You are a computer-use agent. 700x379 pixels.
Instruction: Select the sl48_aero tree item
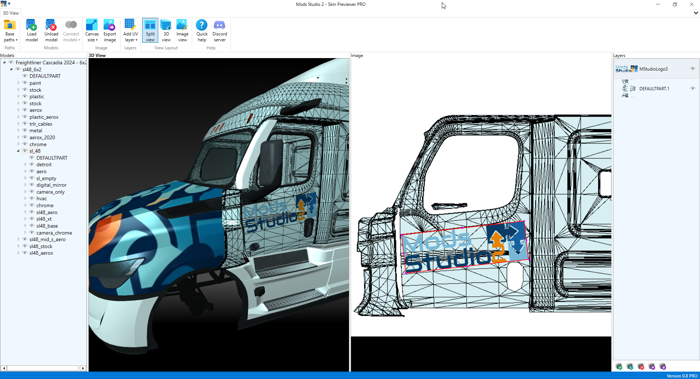point(47,212)
